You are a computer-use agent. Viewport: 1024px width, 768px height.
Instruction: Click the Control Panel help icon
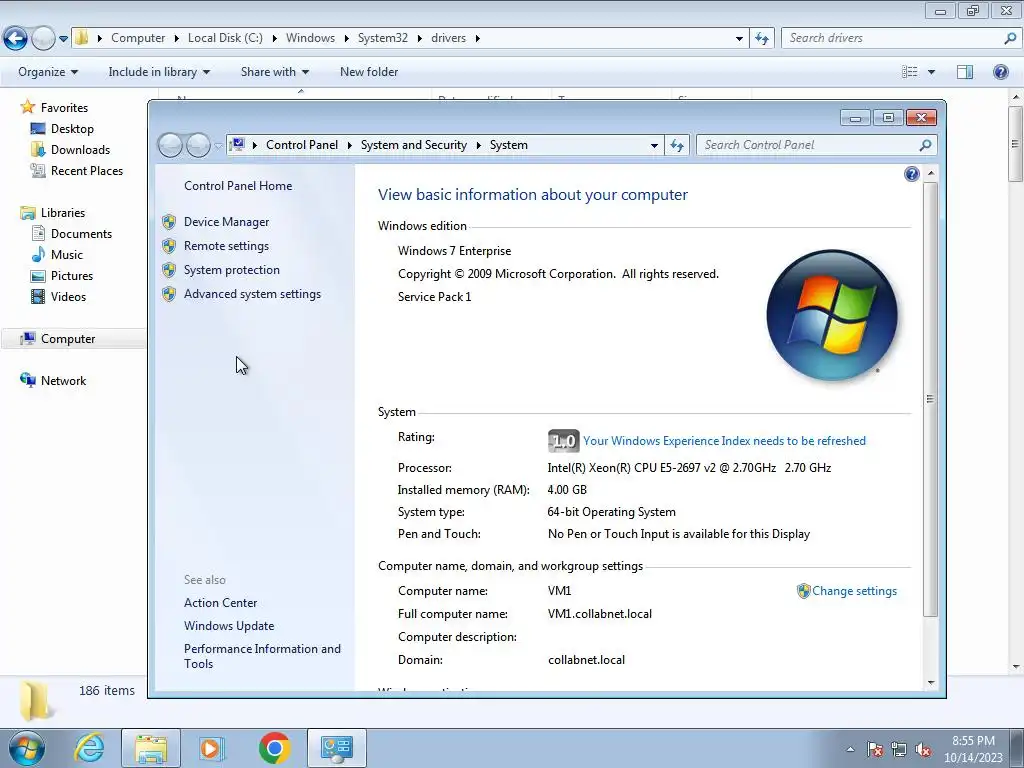click(x=912, y=174)
